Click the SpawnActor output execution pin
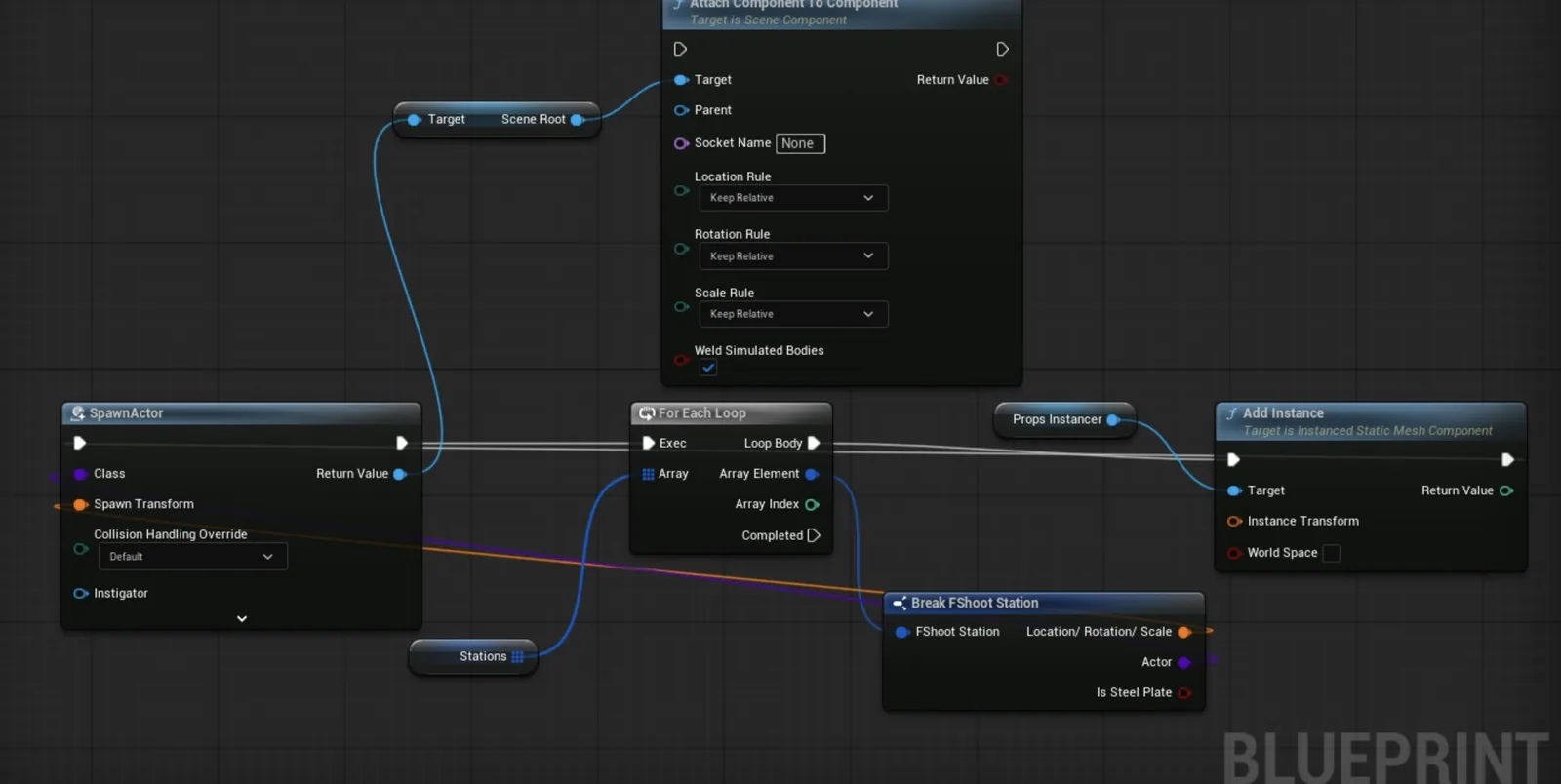This screenshot has width=1561, height=784. click(401, 443)
